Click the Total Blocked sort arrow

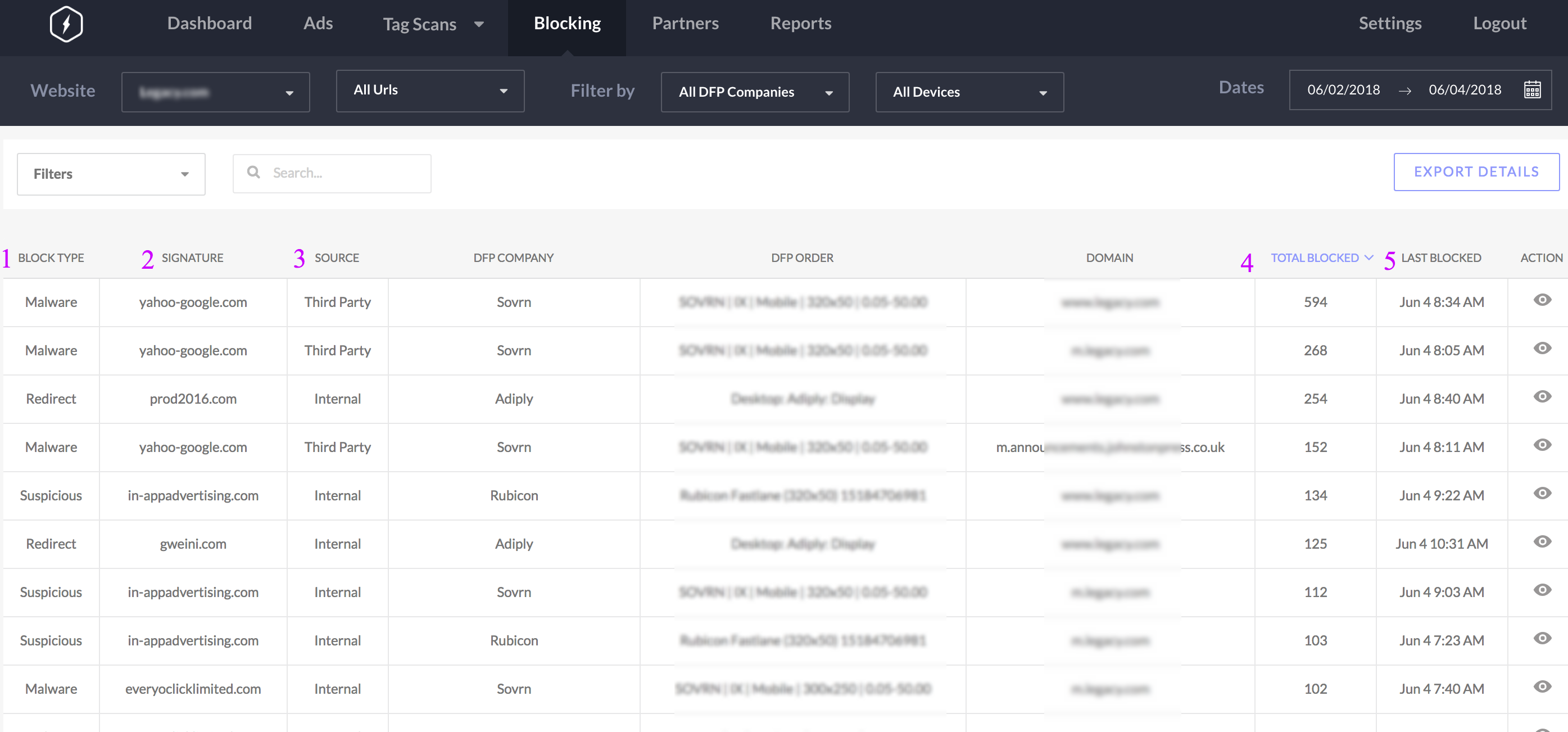pos(1369,257)
